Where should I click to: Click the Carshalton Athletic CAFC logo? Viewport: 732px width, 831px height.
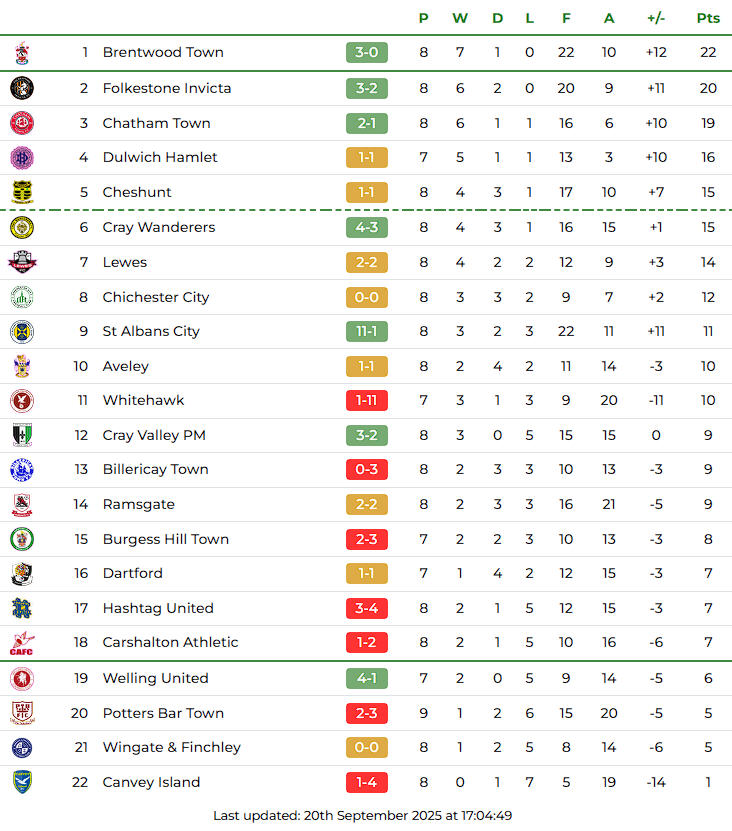click(x=22, y=643)
